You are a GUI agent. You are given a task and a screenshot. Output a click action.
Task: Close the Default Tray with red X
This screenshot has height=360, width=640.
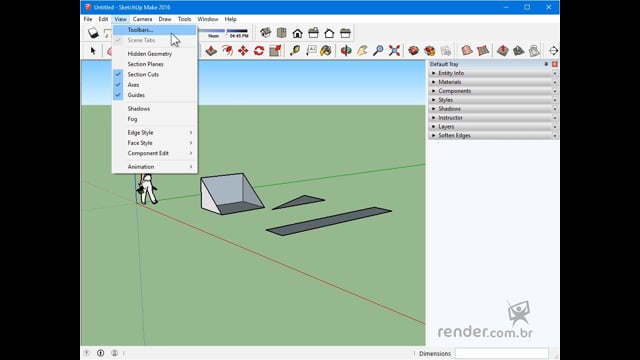(555, 64)
